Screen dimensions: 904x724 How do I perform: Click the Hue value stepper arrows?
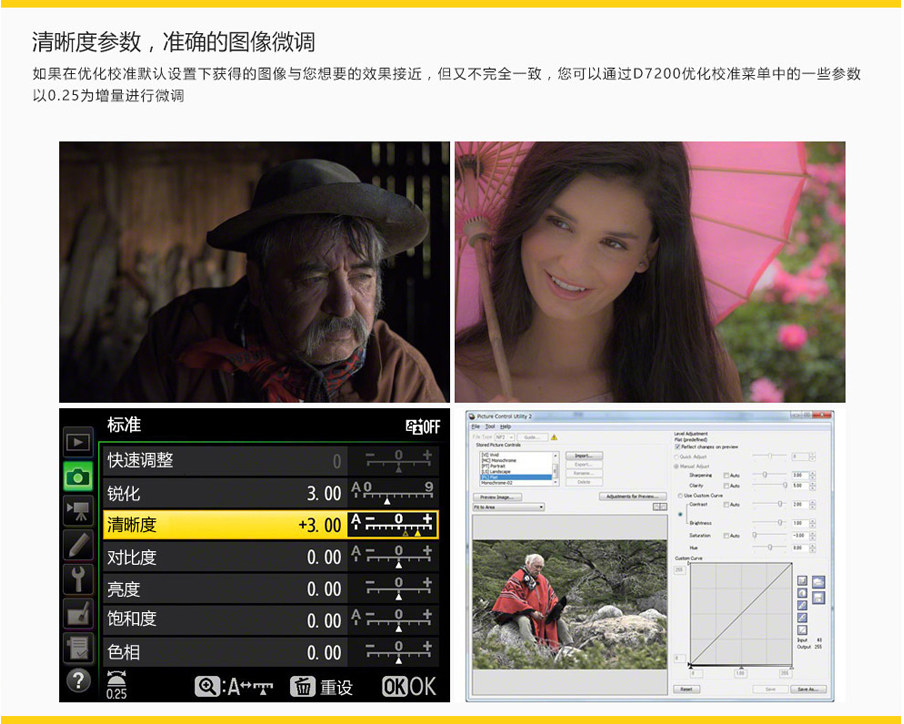pyautogui.click(x=812, y=548)
